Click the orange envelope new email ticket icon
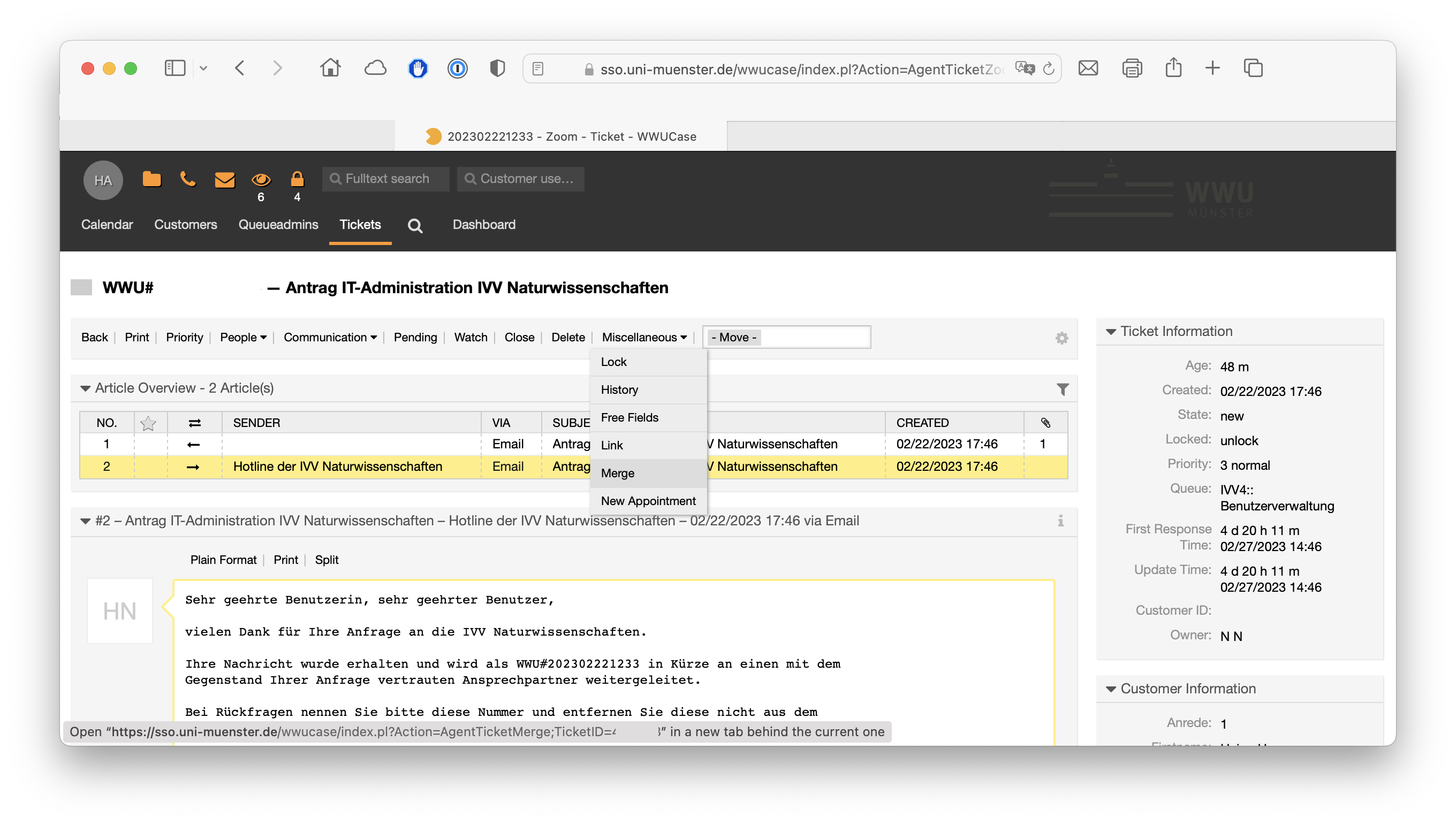The height and width of the screenshot is (825, 1456). pyautogui.click(x=224, y=180)
